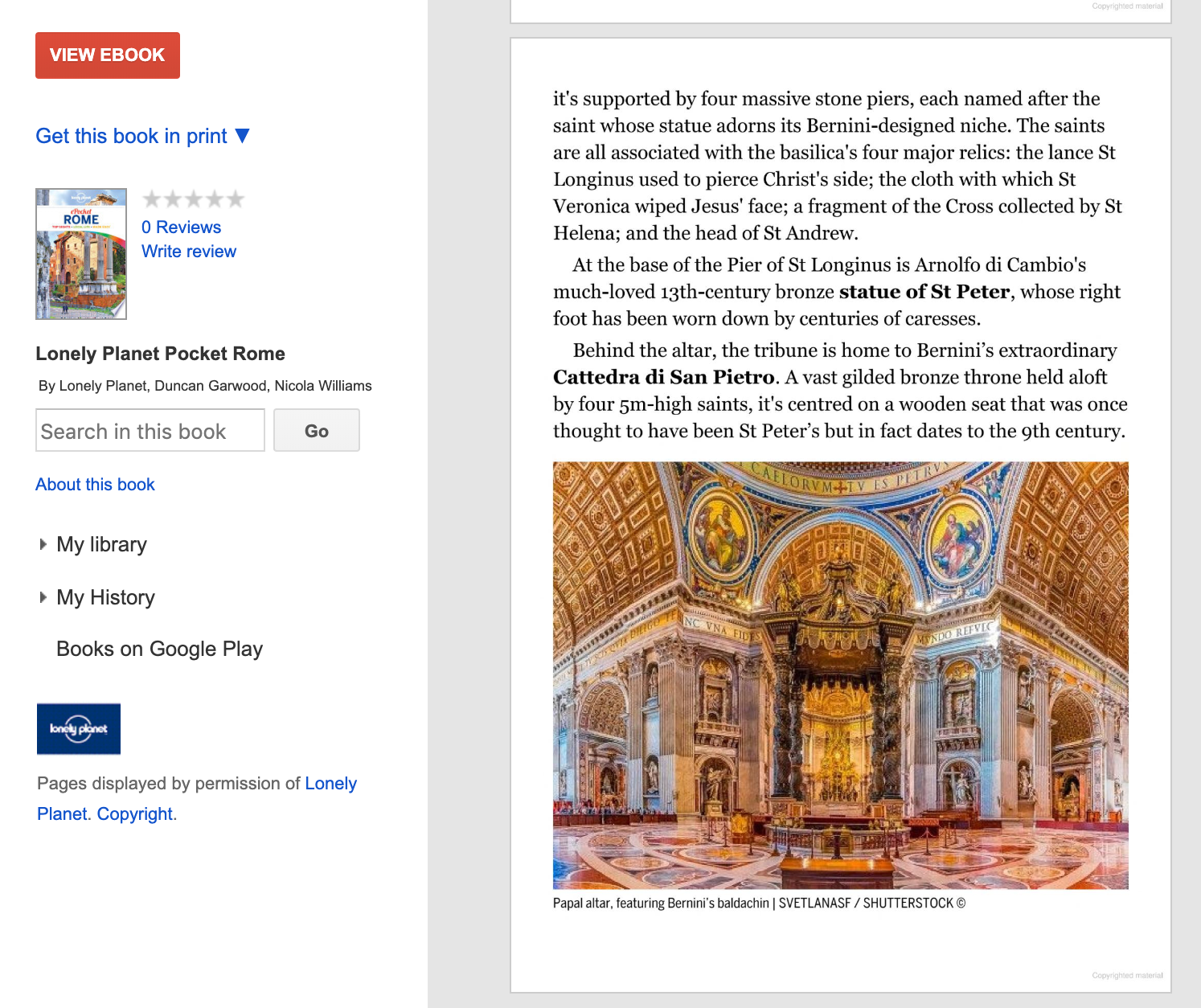Image resolution: width=1201 pixels, height=1008 pixels.
Task: Expand the Get this book in print dropdown
Action: (x=141, y=136)
